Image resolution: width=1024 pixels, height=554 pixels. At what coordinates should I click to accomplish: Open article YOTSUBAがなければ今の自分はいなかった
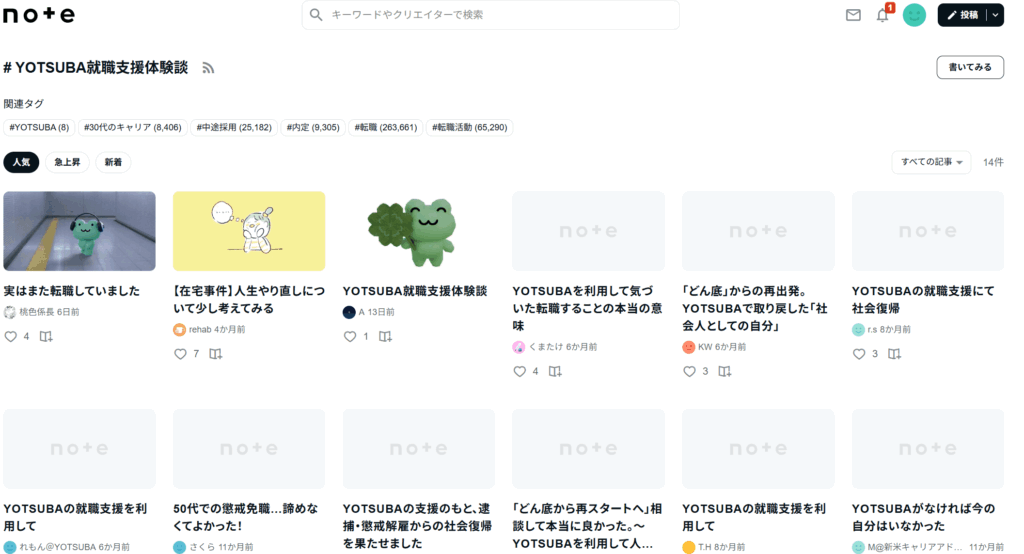coord(923,517)
